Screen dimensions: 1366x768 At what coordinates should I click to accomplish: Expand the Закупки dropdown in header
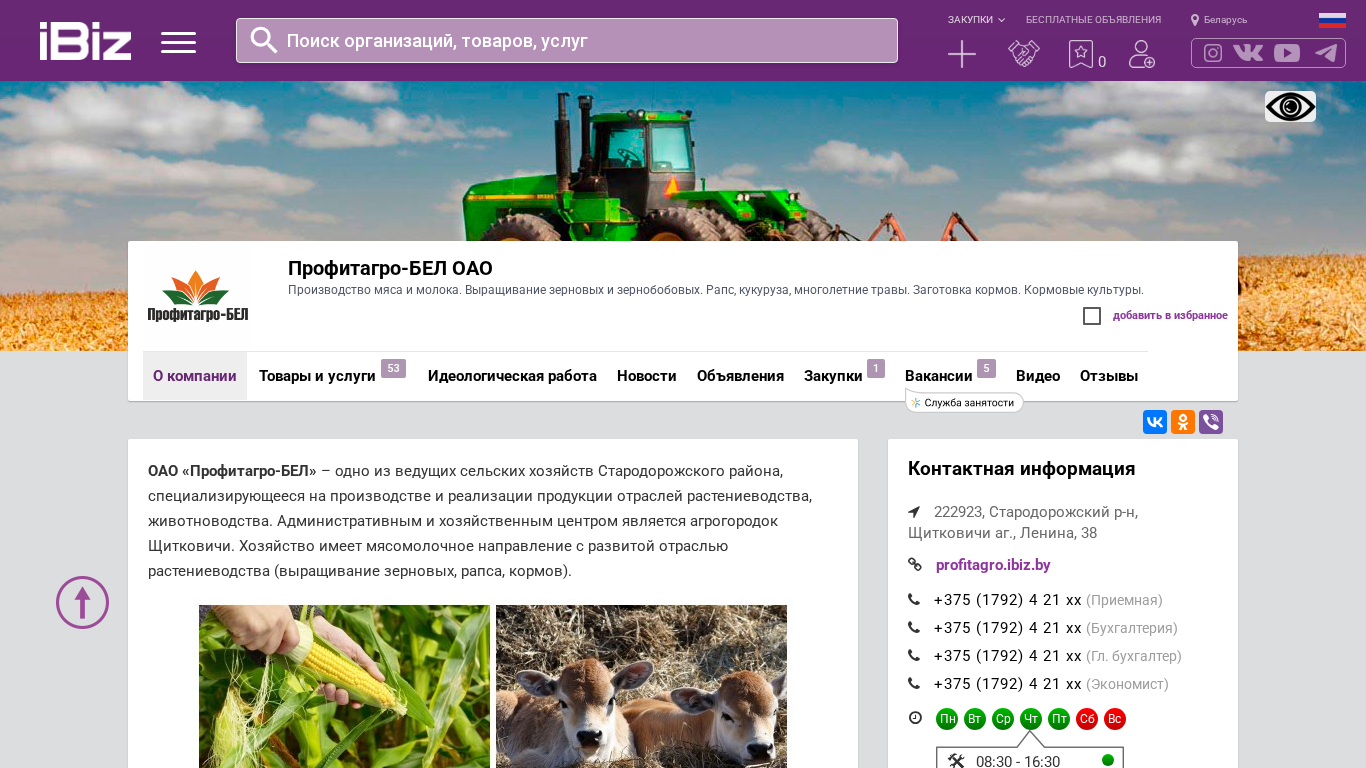(976, 20)
